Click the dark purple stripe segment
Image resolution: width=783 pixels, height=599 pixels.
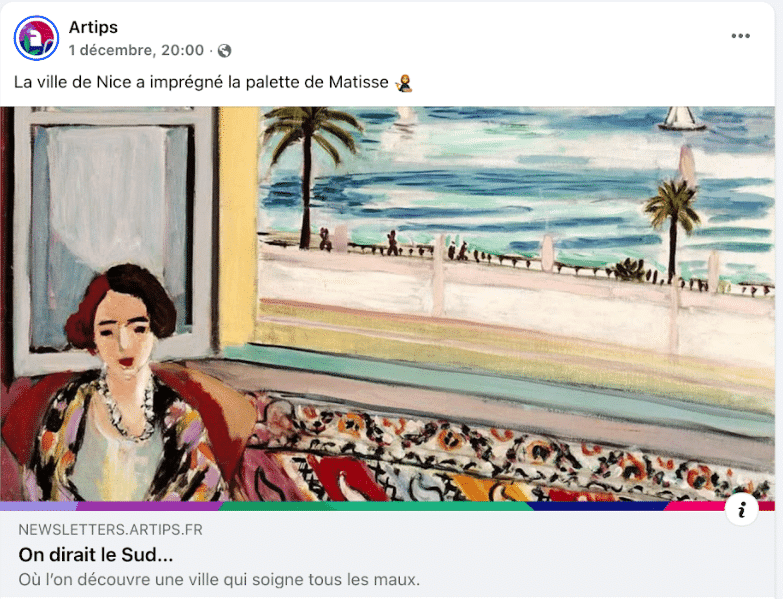(148, 506)
